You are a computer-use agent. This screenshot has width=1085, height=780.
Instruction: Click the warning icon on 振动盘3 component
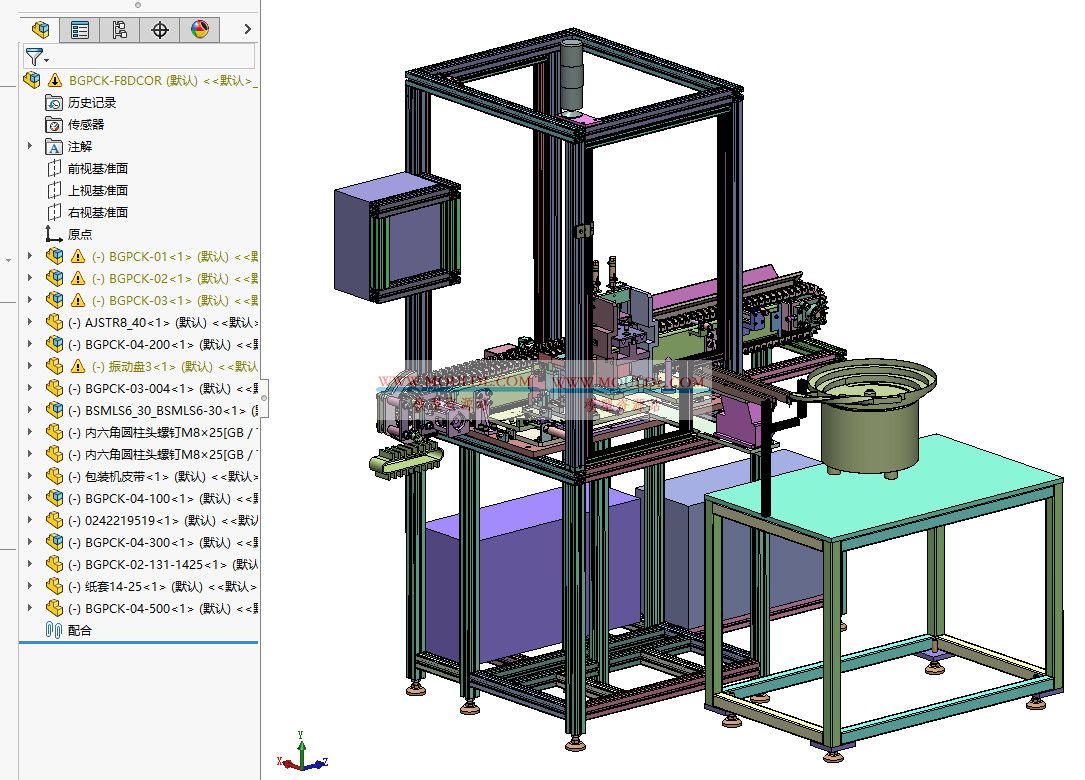tap(77, 366)
